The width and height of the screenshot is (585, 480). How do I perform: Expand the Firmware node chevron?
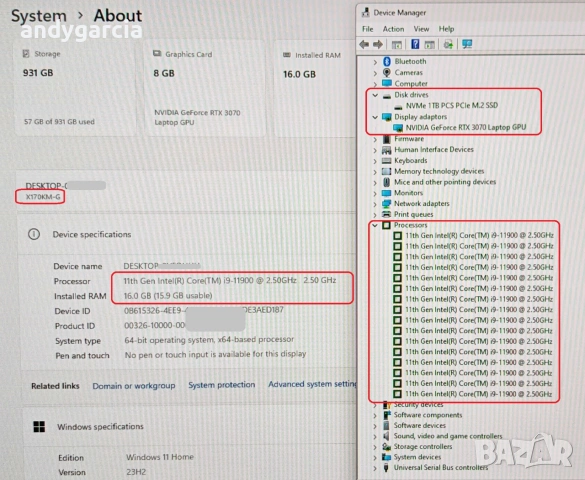point(375,139)
